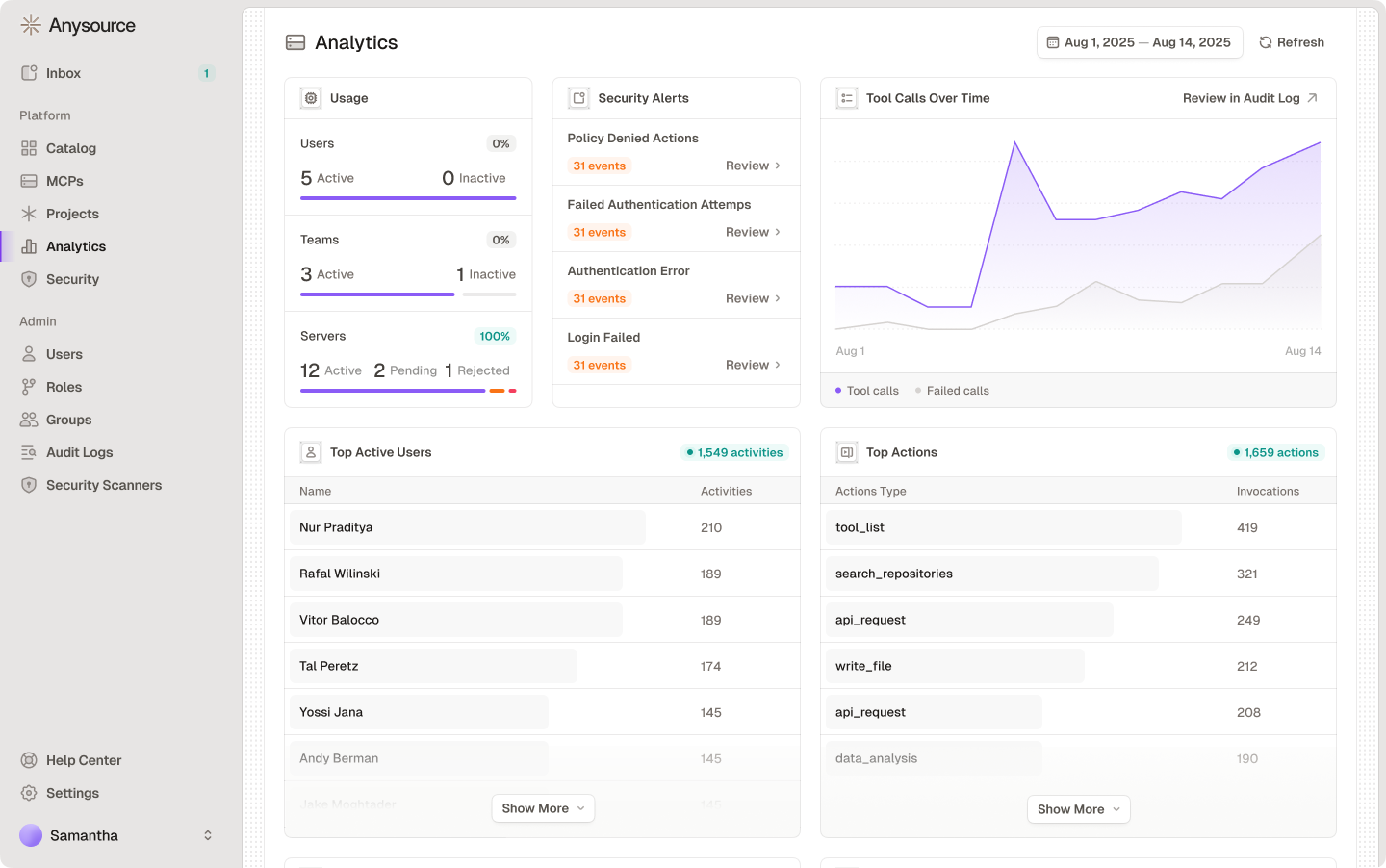Screen dimensions: 1386x868
Task: Click the gear icon on the Usage card
Action: point(310,97)
